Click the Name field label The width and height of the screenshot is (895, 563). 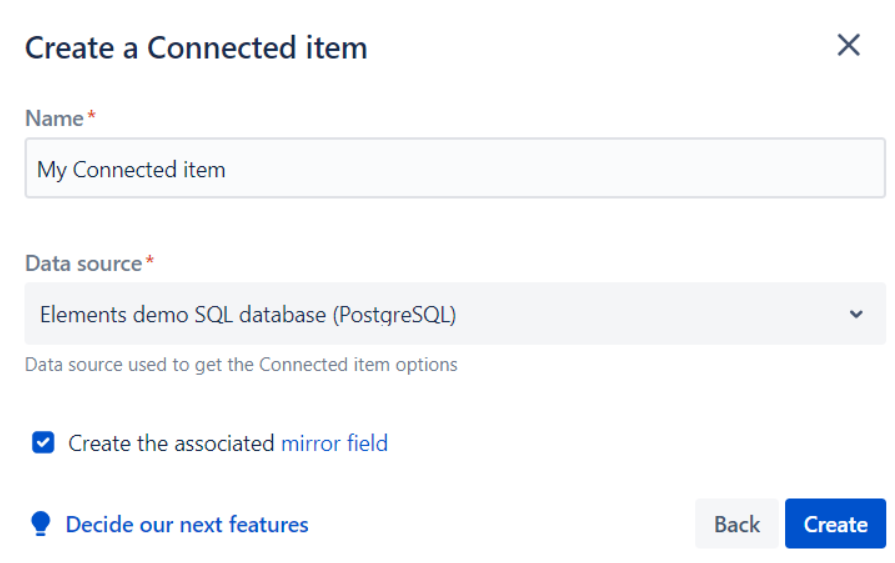(x=54, y=118)
